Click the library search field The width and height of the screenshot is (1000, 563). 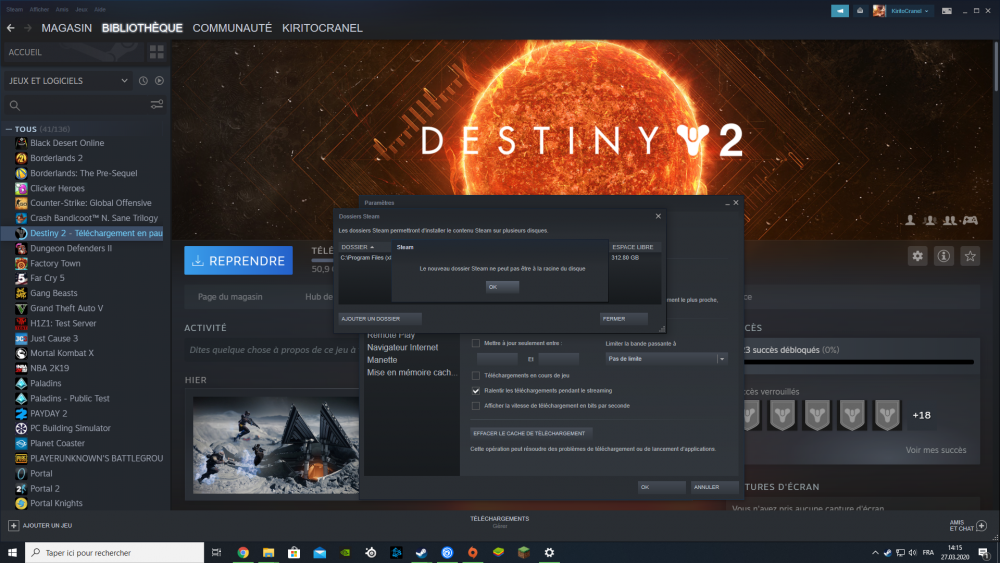(80, 105)
